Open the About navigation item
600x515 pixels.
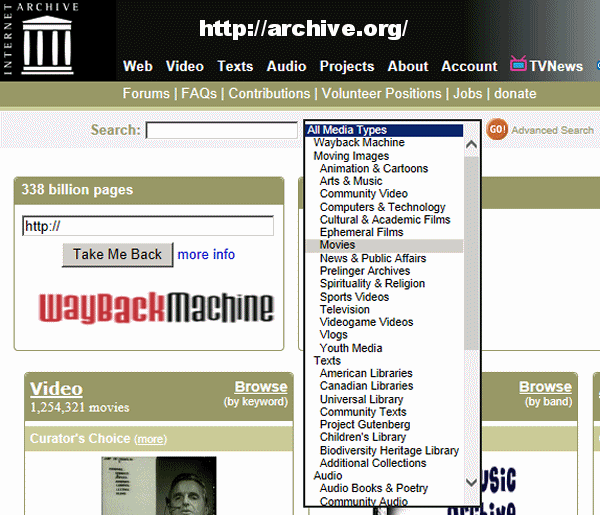click(x=408, y=66)
